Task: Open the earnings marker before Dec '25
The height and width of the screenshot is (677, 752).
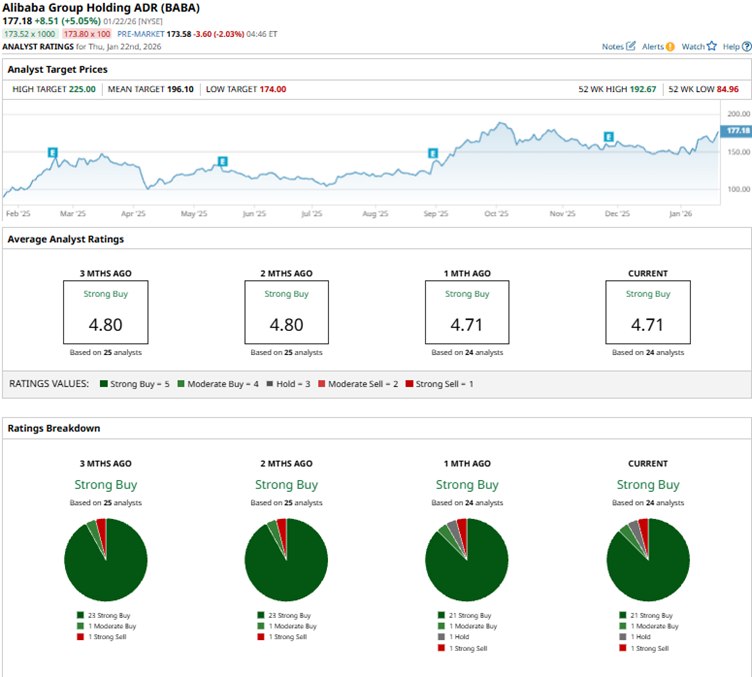Action: 607,136
